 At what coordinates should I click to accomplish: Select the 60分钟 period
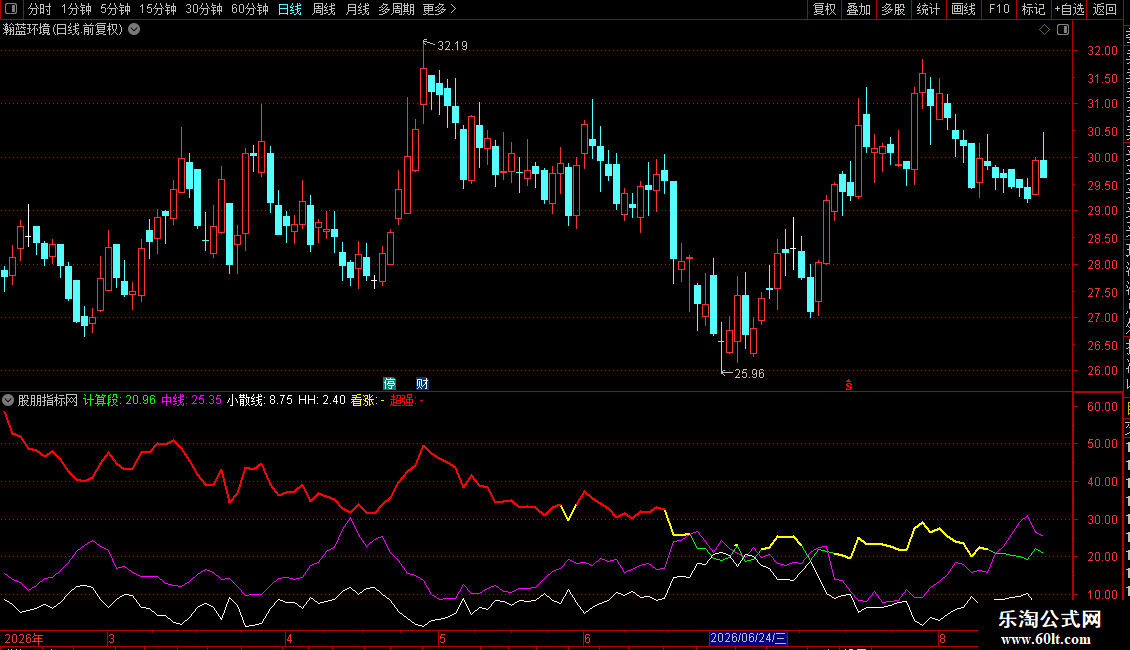[249, 9]
